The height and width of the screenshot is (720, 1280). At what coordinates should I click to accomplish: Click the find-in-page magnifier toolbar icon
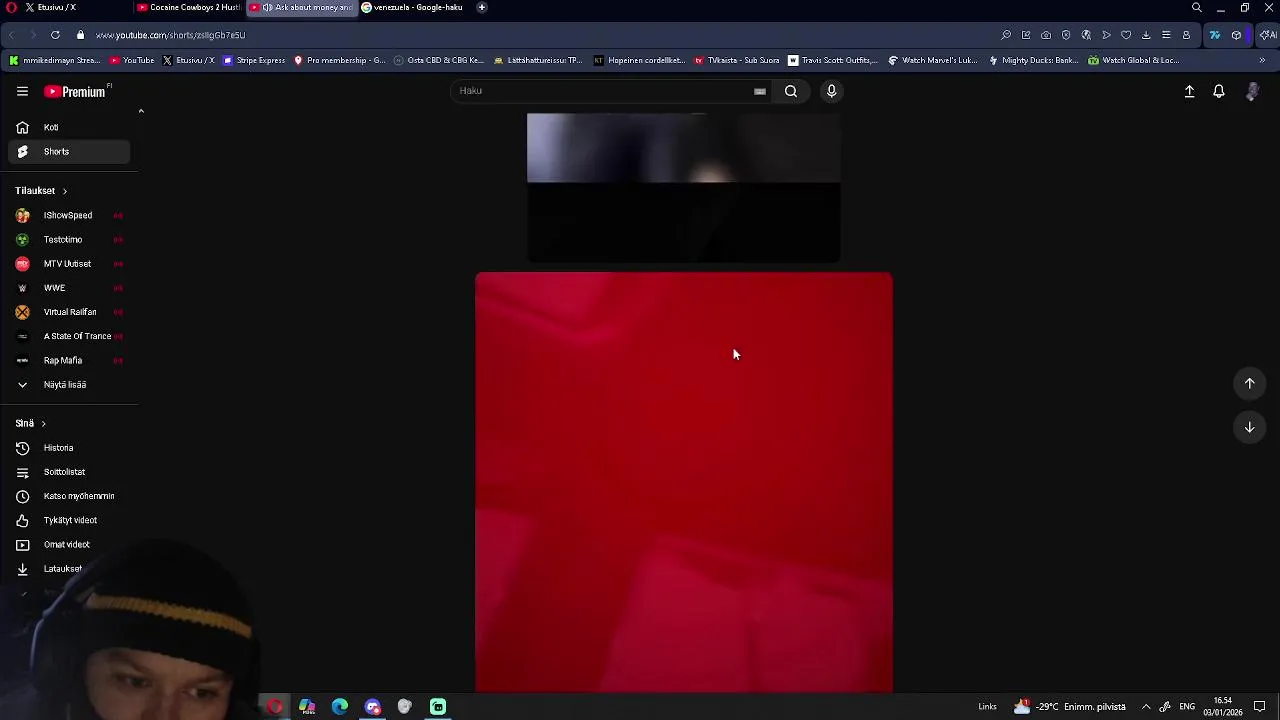[1006, 35]
